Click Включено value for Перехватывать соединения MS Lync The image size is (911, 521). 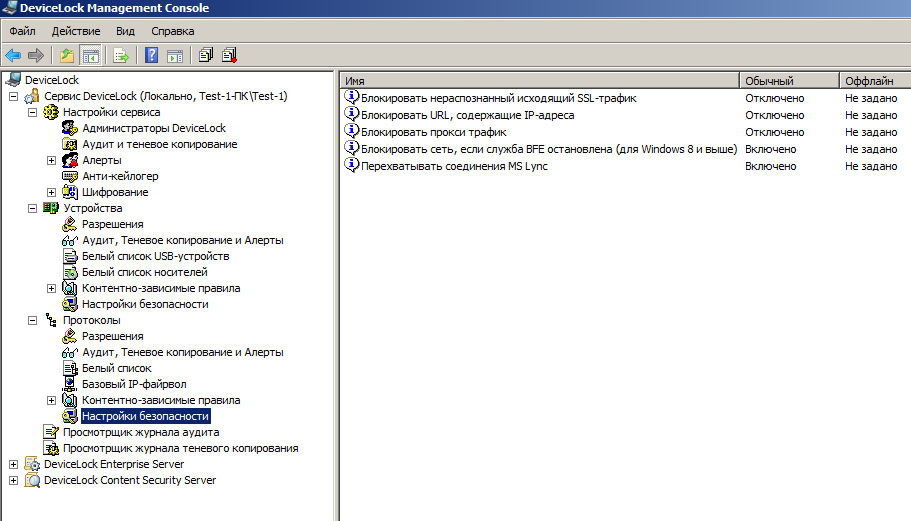click(770, 166)
